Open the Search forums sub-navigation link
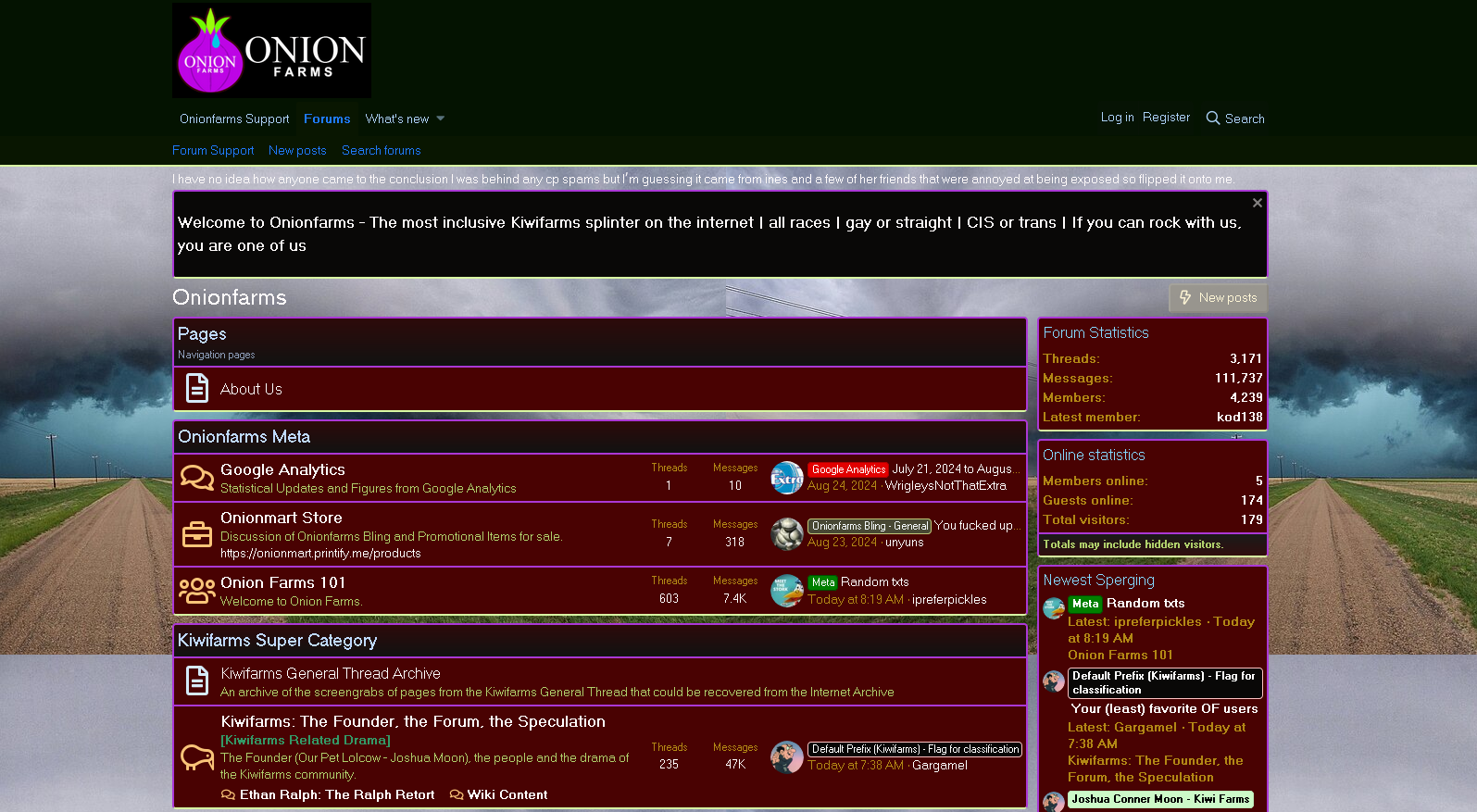The image size is (1477, 812). click(x=381, y=150)
